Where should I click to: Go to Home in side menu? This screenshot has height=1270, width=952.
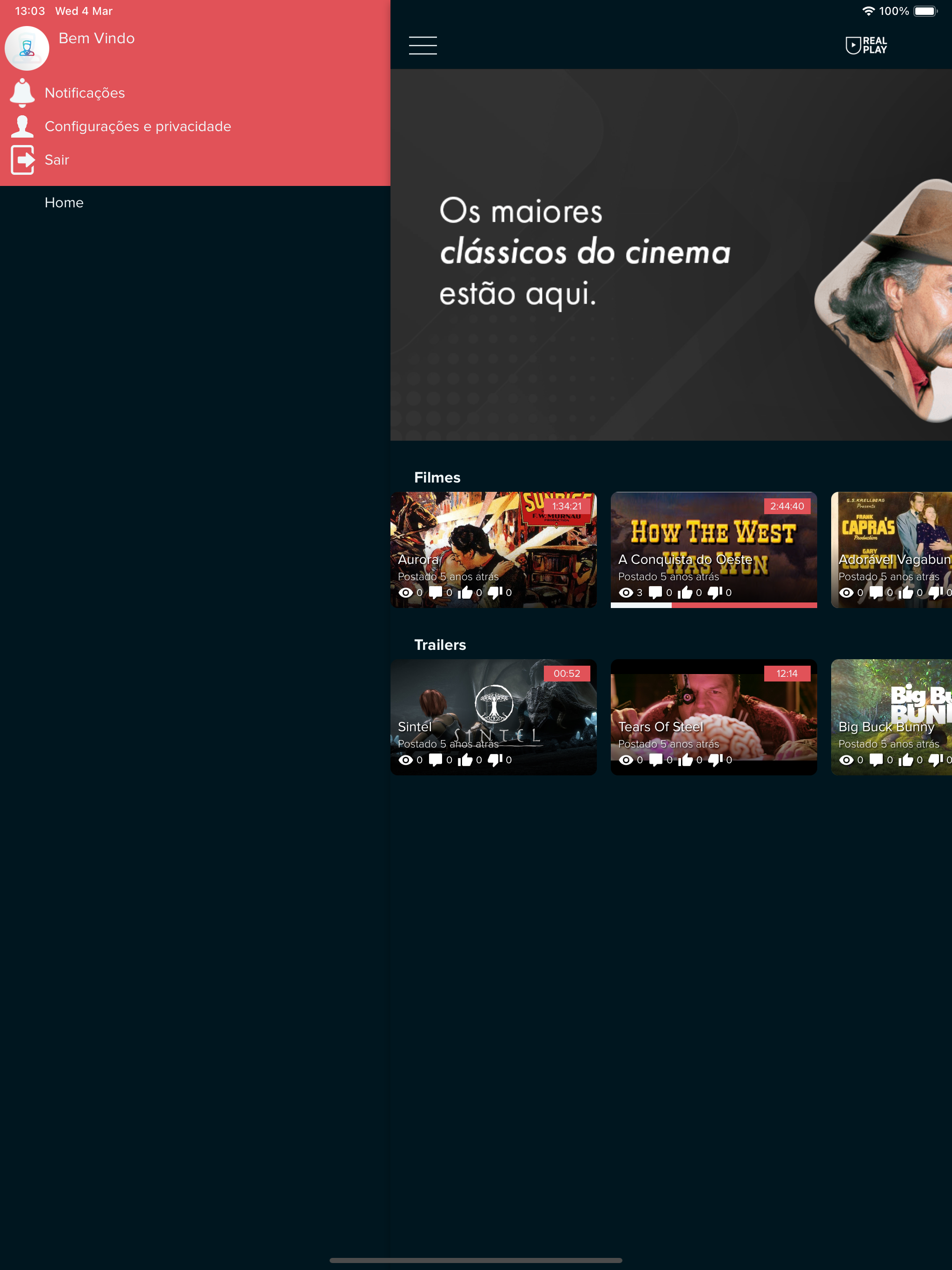pyautogui.click(x=64, y=203)
